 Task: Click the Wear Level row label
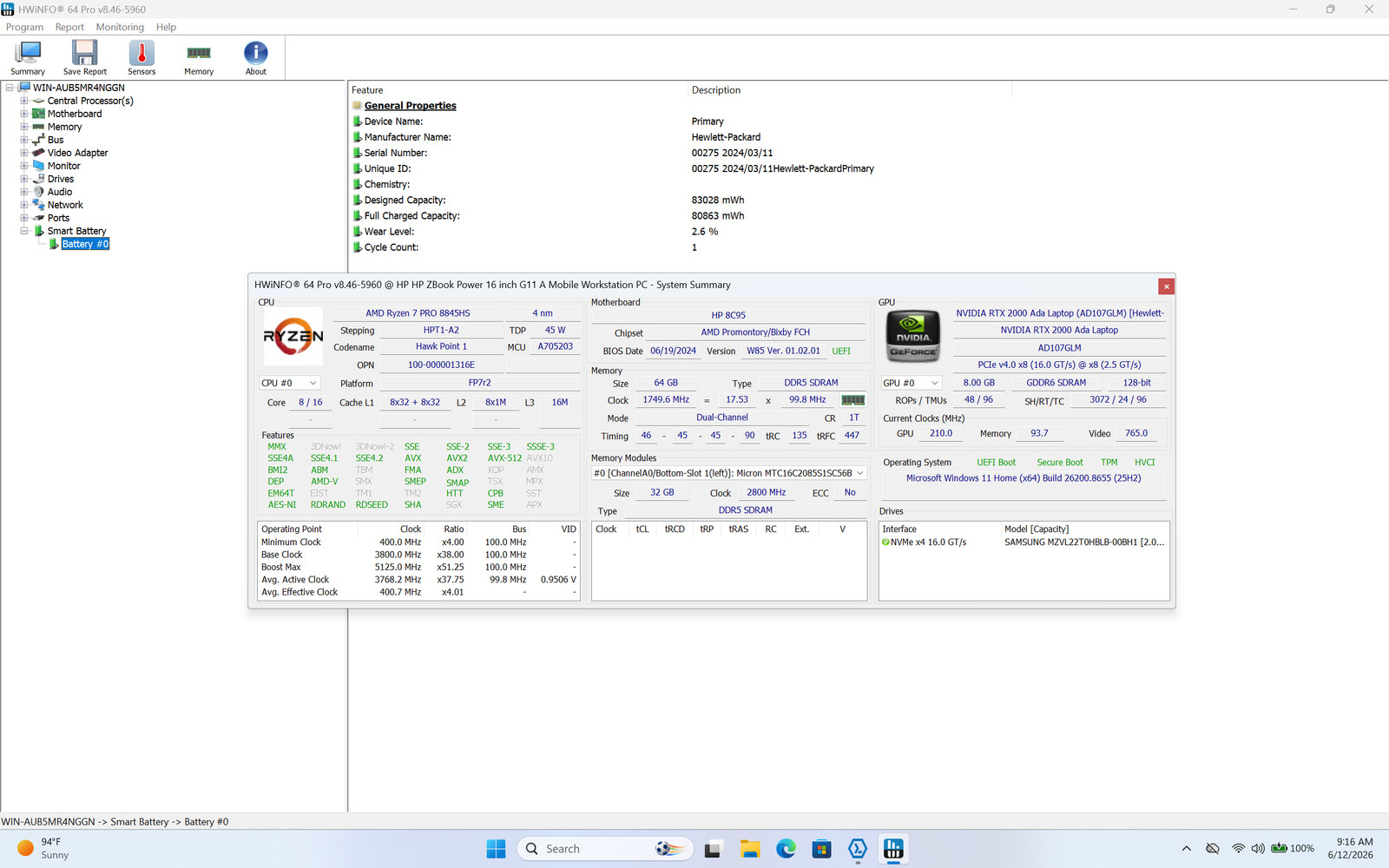[x=389, y=232]
